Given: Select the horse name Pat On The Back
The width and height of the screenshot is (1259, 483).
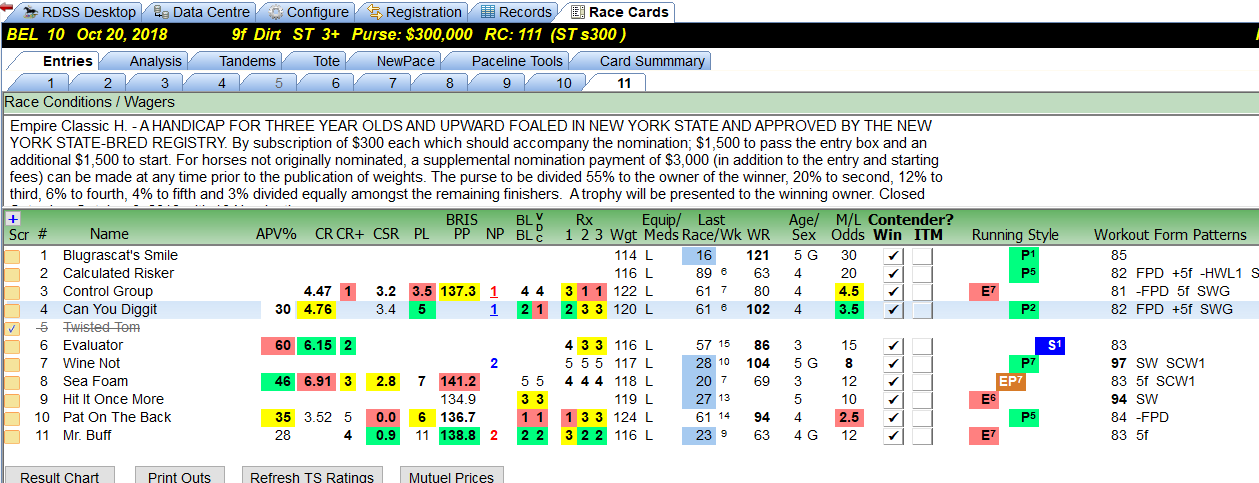Looking at the screenshot, I should tap(117, 417).
